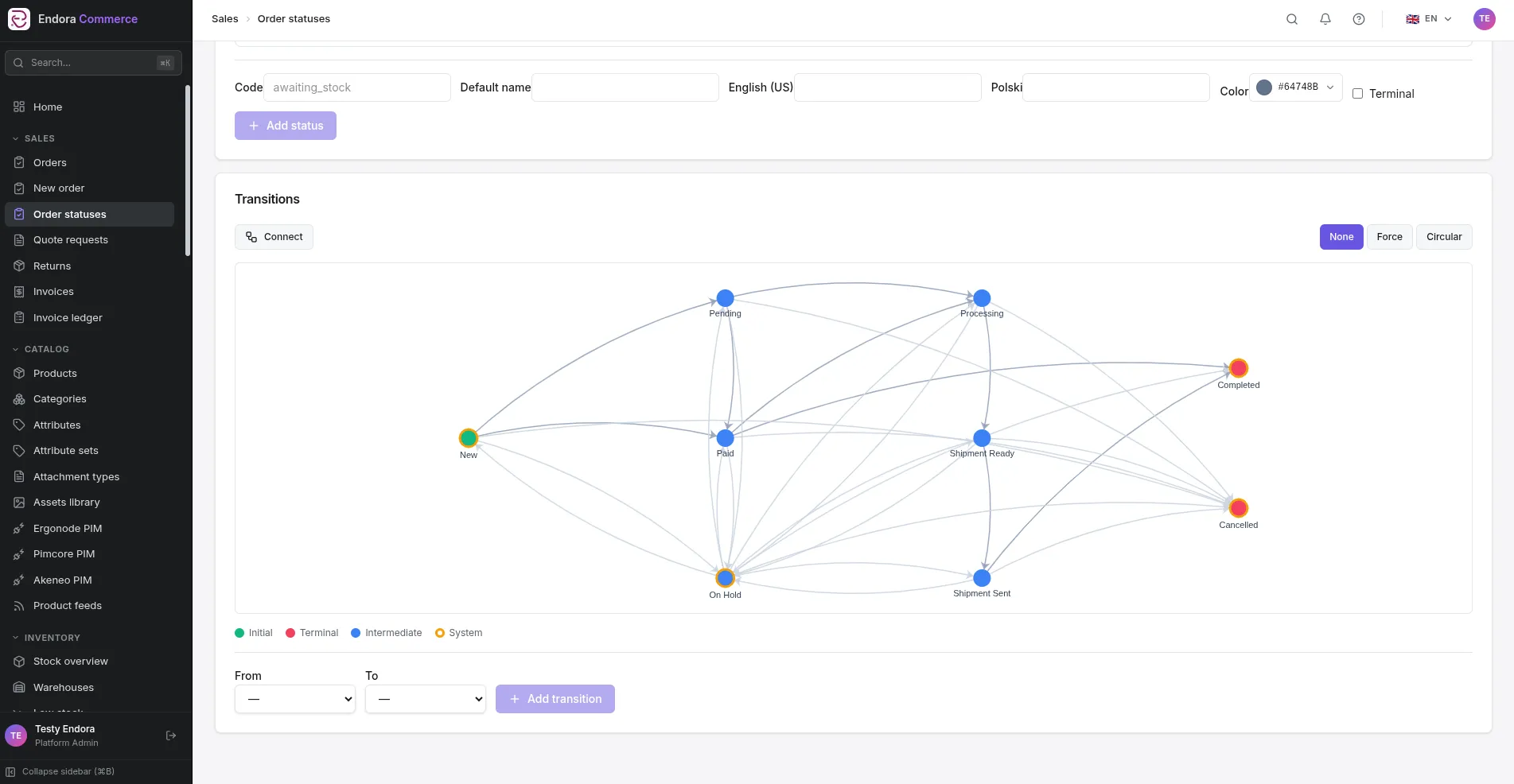
Task: Click the sidebar Search field
Action: coord(93,63)
